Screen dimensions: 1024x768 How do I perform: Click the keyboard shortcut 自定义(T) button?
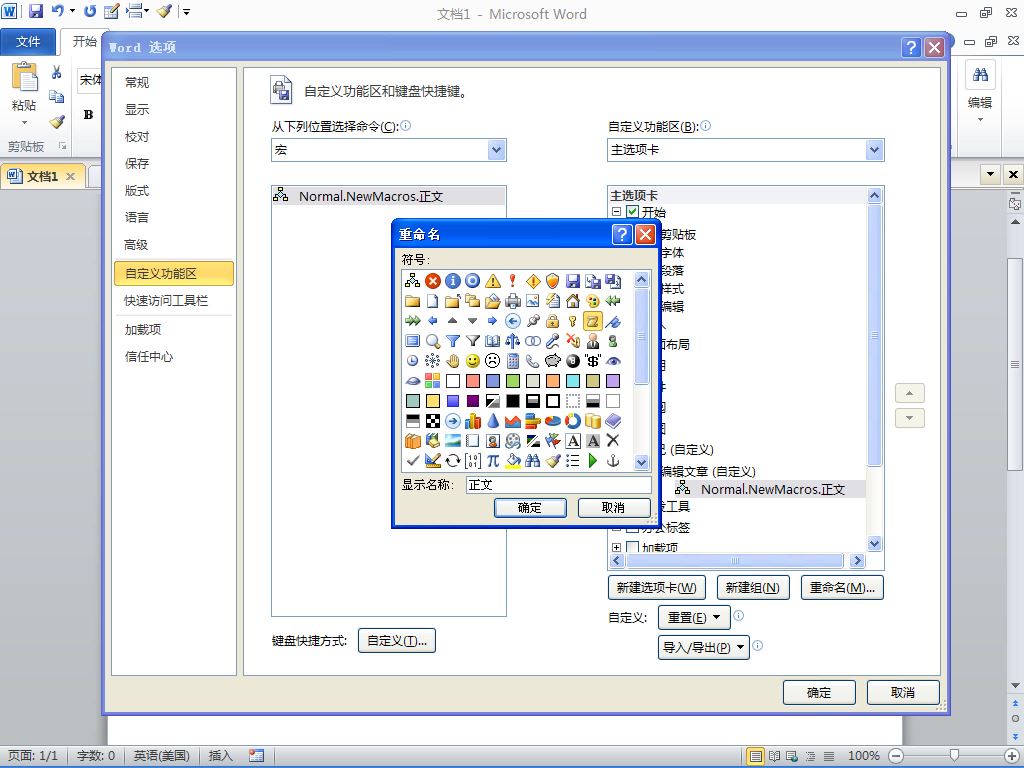point(396,641)
